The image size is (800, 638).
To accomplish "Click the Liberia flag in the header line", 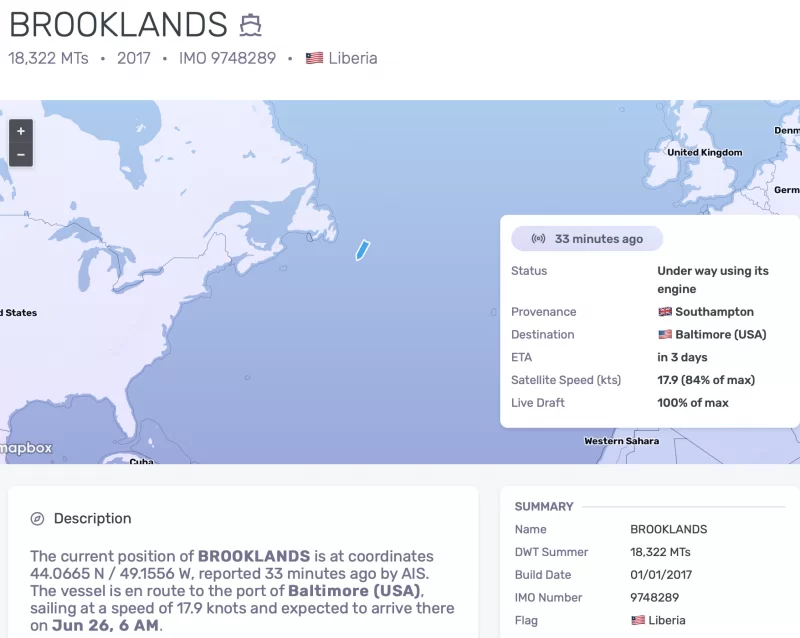I will (314, 58).
